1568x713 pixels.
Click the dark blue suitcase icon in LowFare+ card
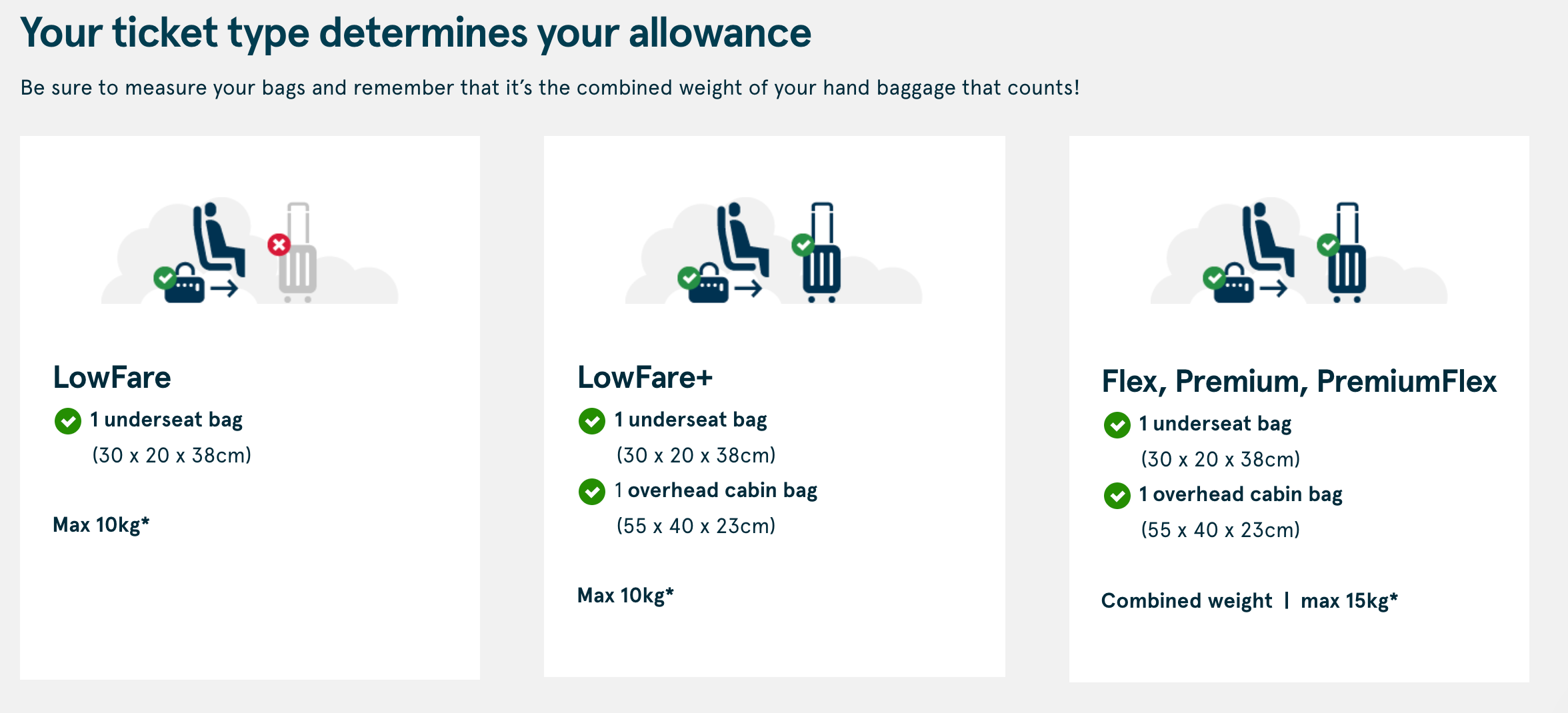(x=821, y=253)
